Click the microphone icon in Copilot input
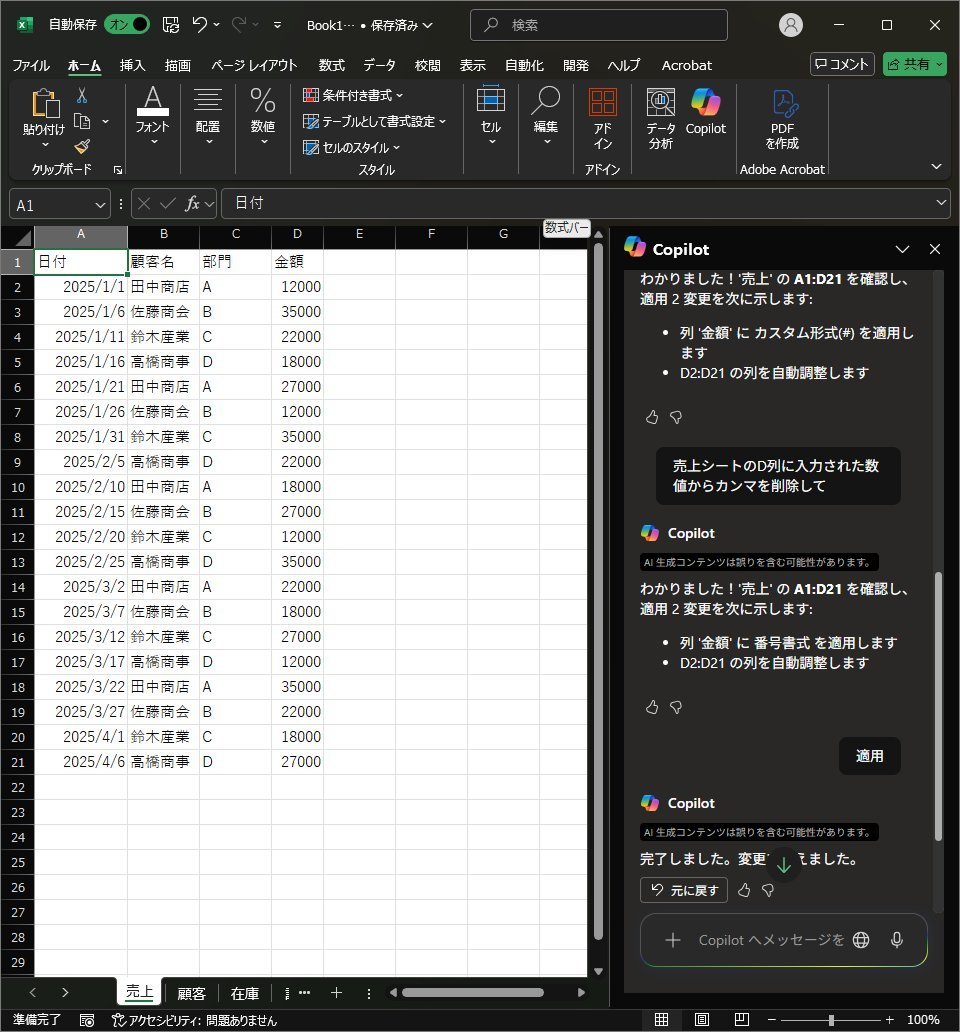This screenshot has height=1032, width=960. [x=896, y=940]
